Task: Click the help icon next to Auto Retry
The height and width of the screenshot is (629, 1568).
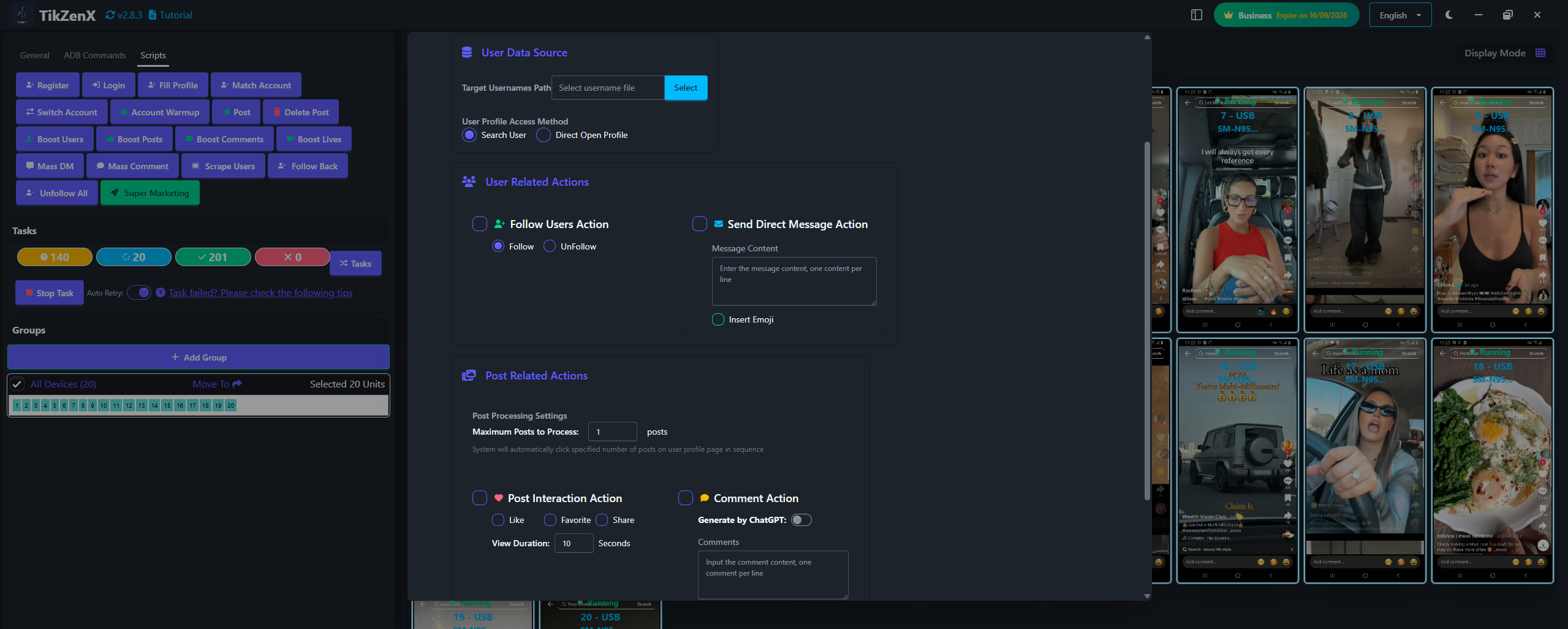Action: 161,292
